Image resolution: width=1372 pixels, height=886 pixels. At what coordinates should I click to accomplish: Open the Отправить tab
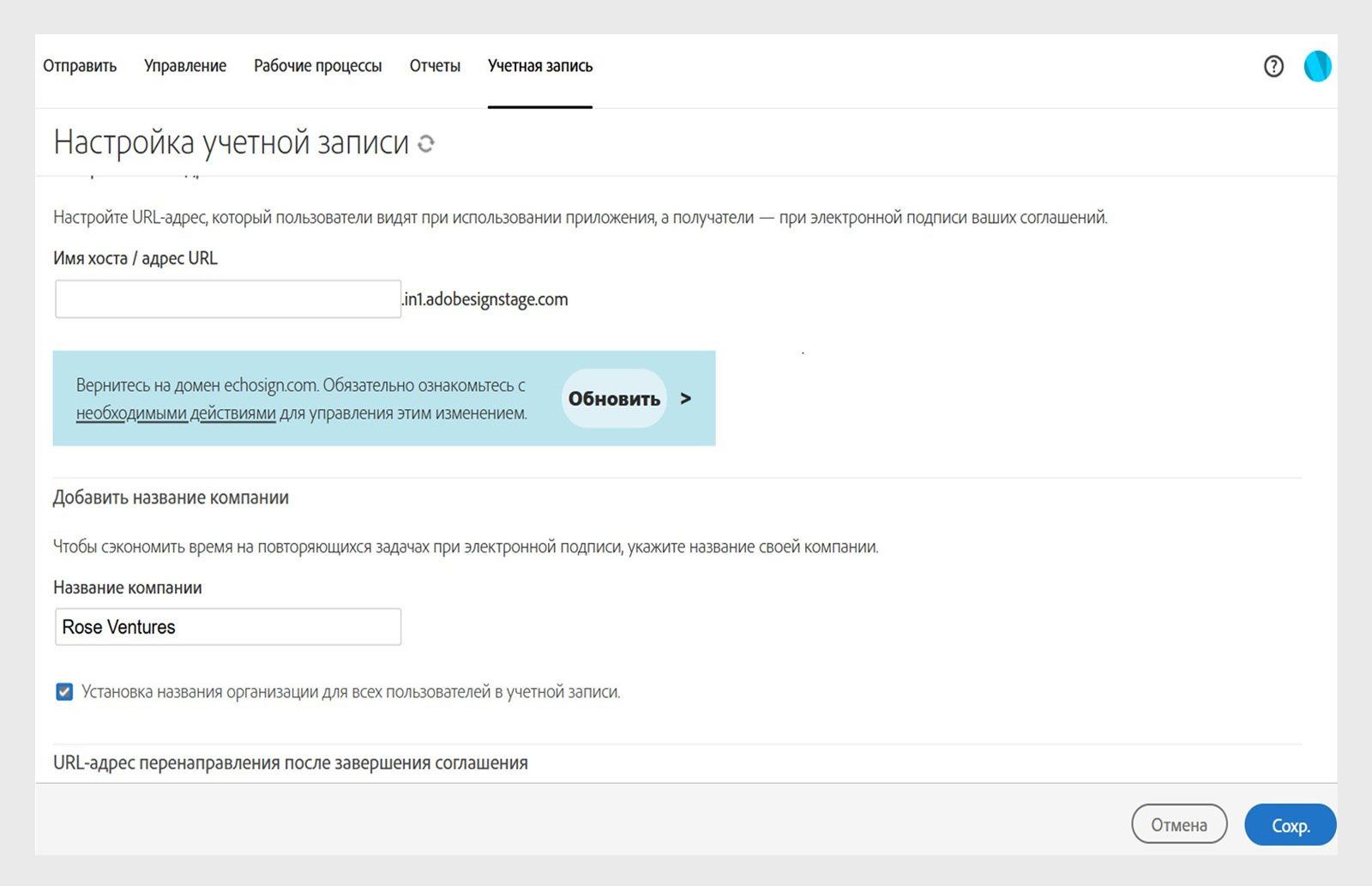[x=80, y=66]
